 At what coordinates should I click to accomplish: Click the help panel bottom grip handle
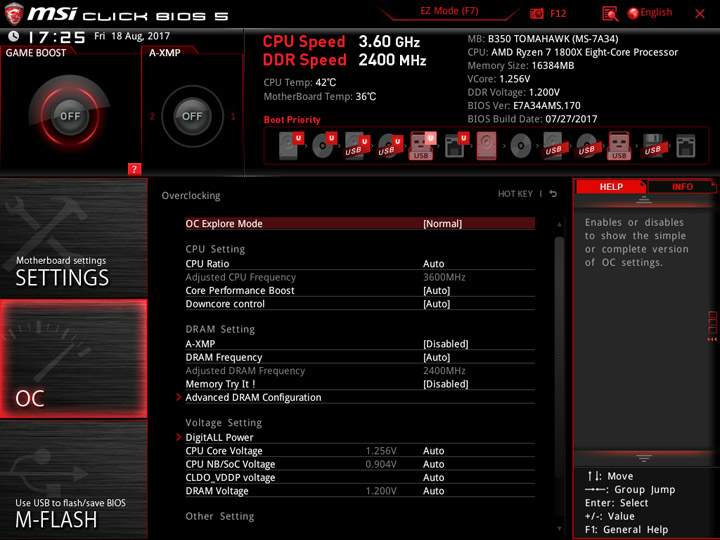coord(644,458)
